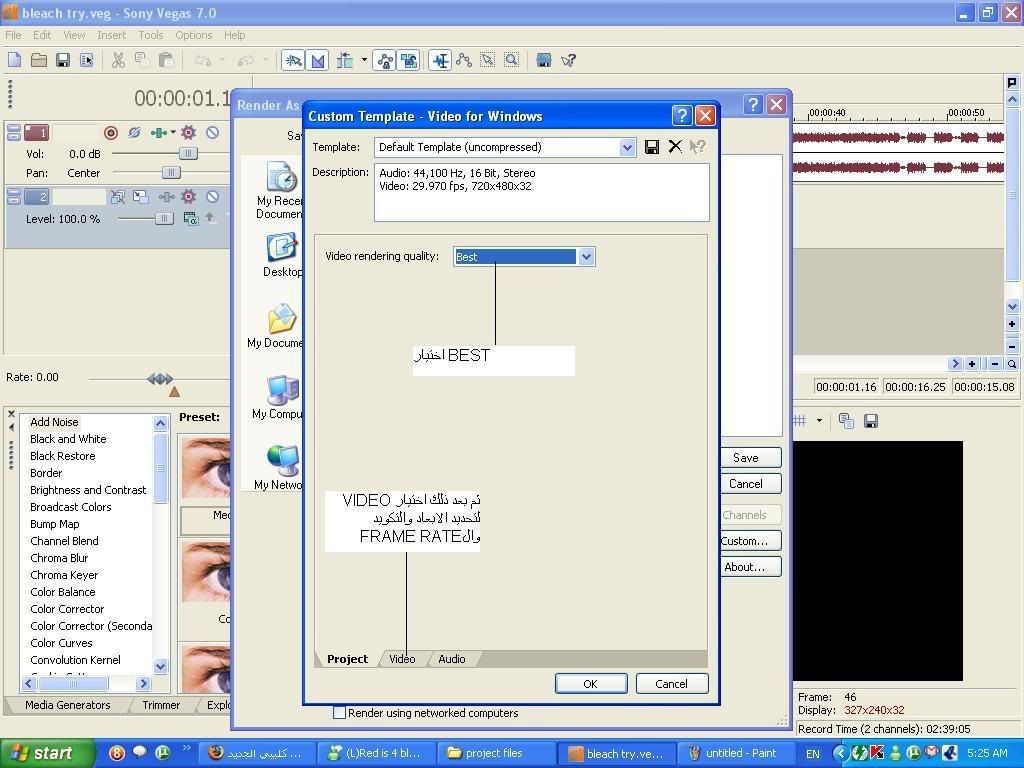Switch to the Video tab
The image size is (1024, 768).
coord(402,659)
